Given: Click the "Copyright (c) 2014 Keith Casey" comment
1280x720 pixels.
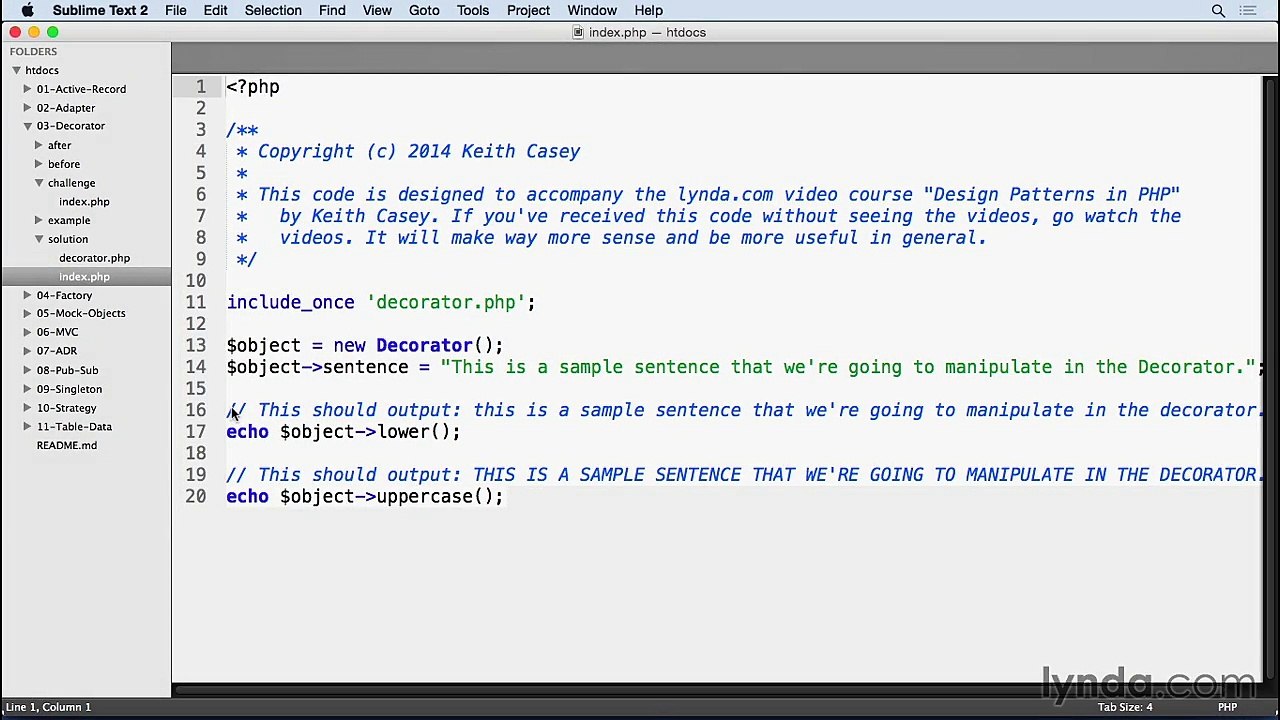Looking at the screenshot, I should (x=419, y=151).
